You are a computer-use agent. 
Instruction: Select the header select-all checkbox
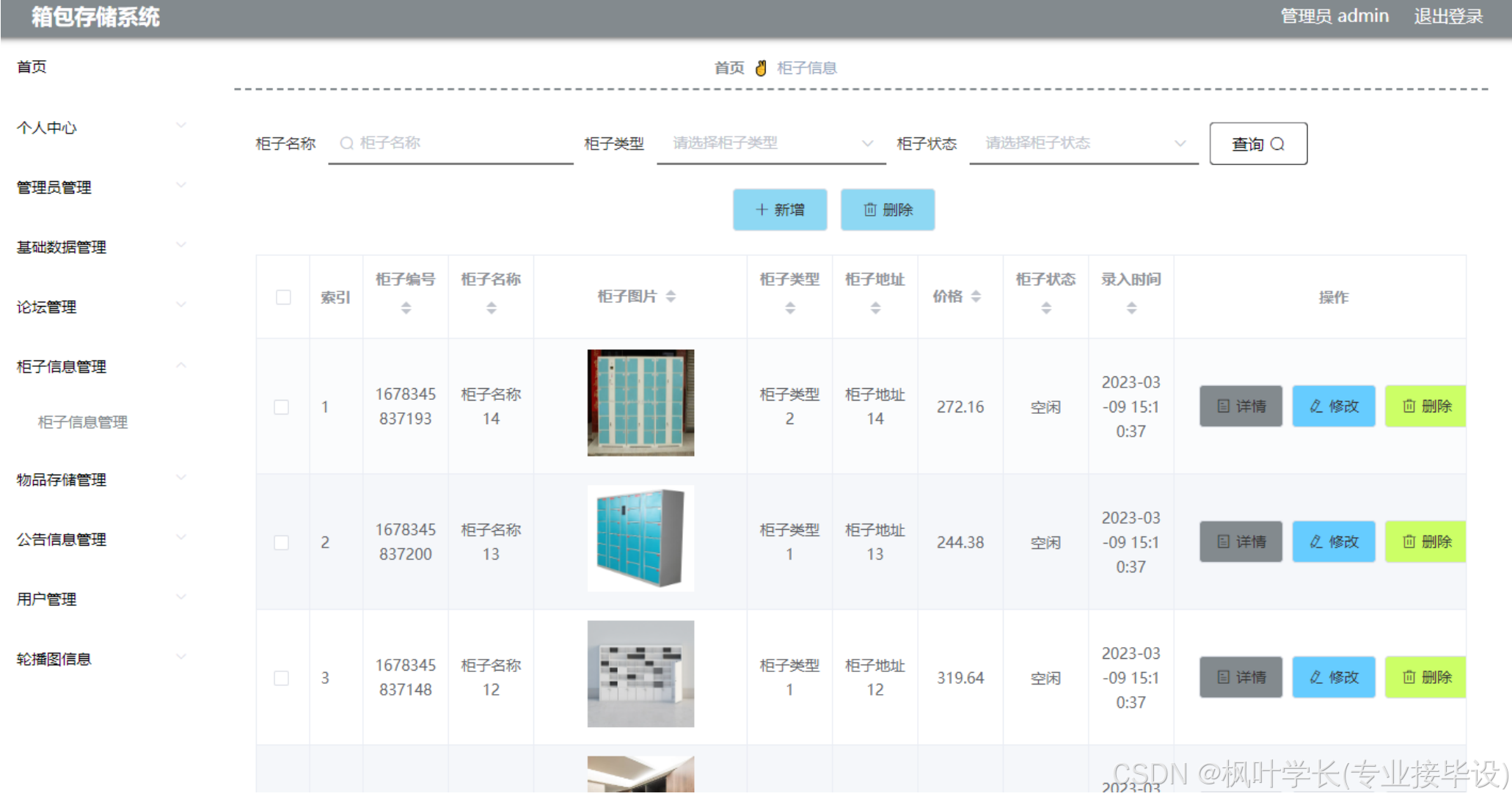283,297
